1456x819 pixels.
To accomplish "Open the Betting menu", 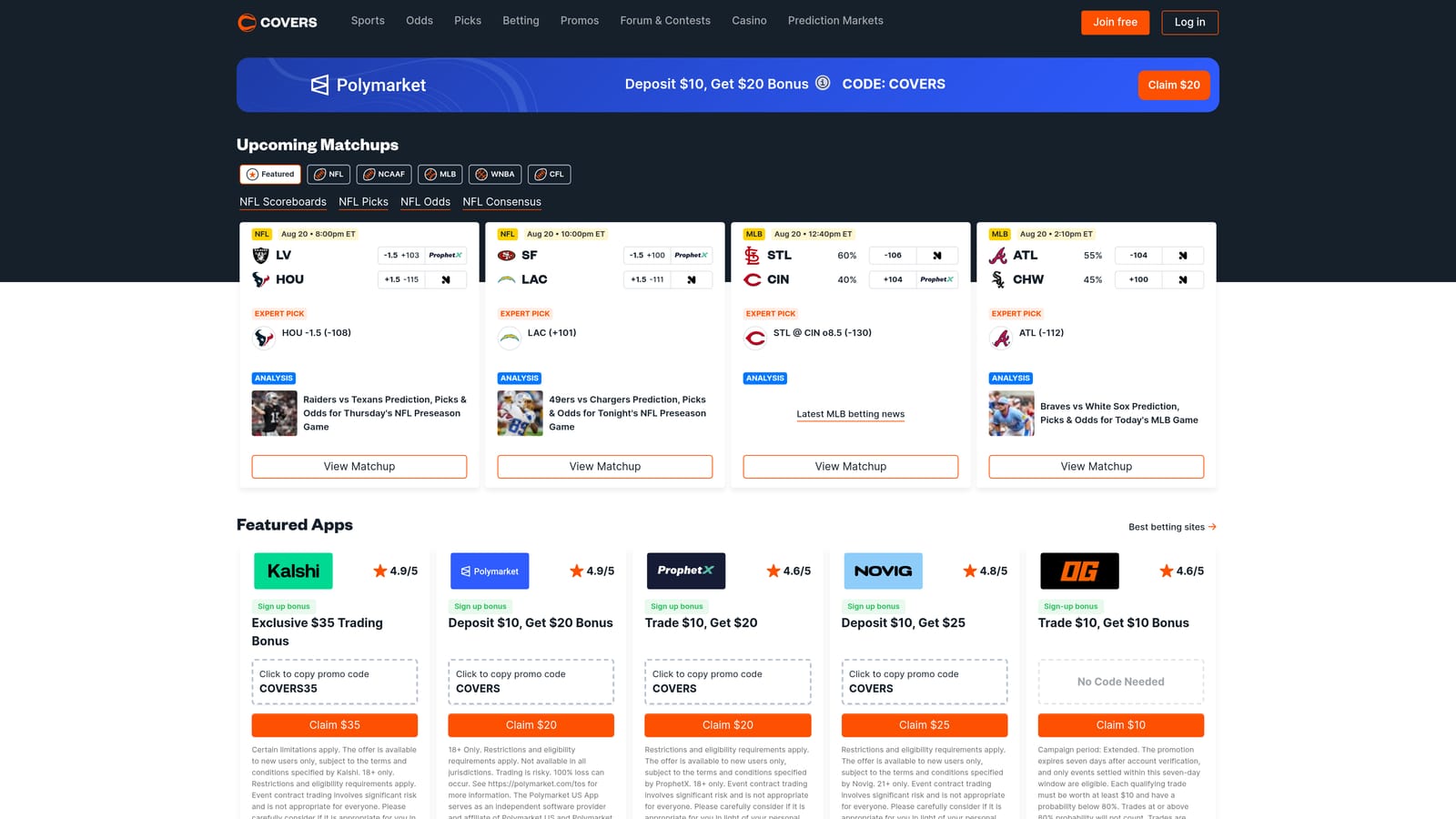I will [521, 20].
